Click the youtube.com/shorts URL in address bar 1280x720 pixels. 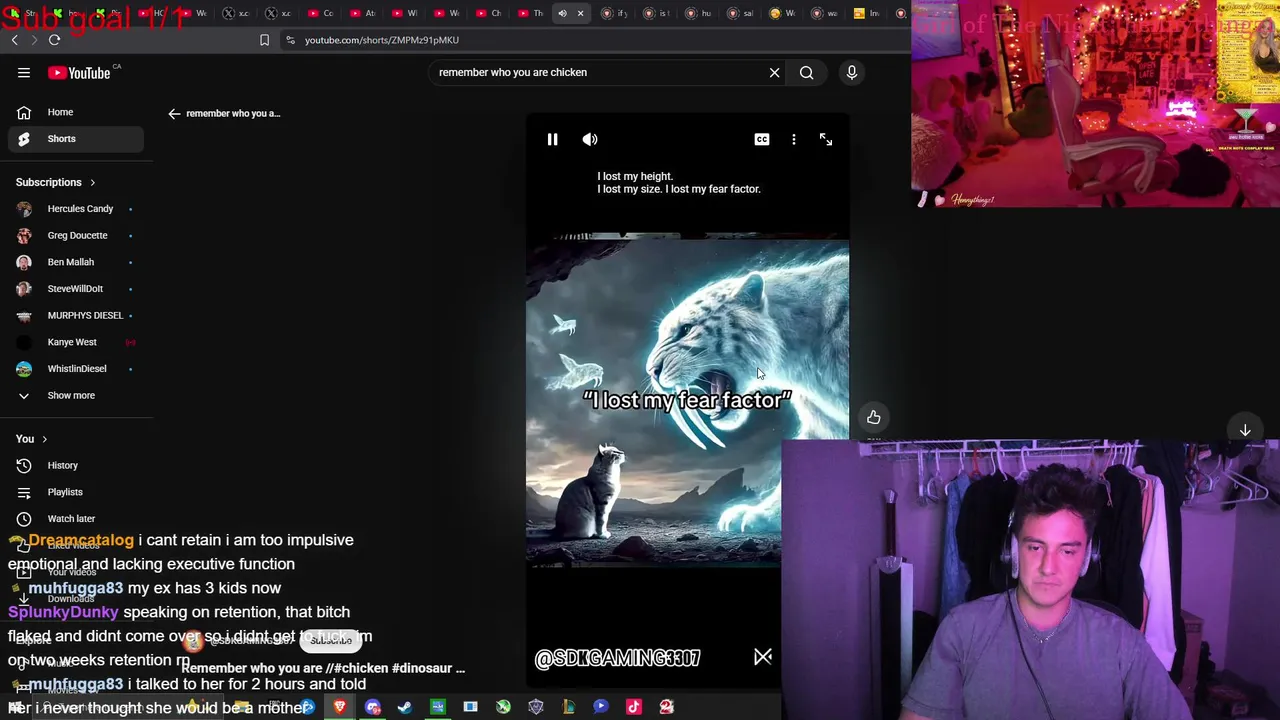(382, 40)
